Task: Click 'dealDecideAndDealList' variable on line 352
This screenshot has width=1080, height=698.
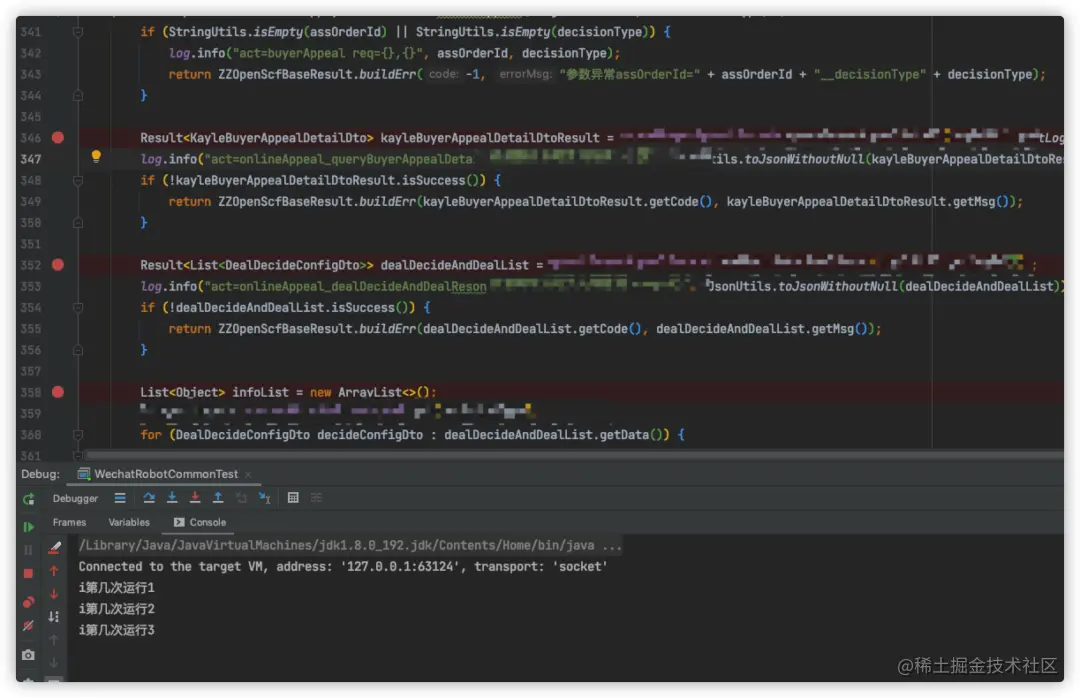Action: [455, 265]
